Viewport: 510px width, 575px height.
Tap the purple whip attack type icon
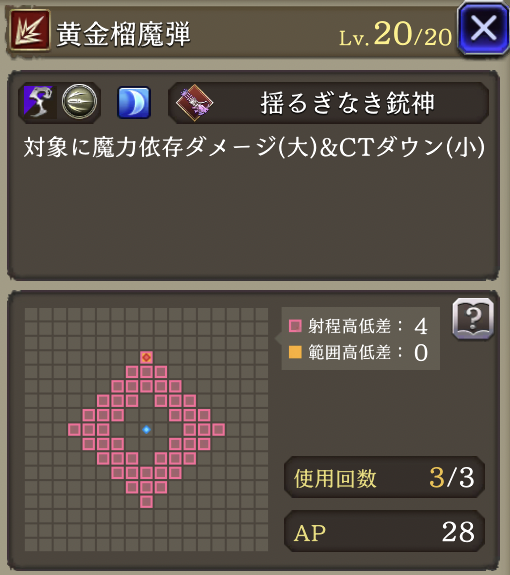click(x=38, y=102)
